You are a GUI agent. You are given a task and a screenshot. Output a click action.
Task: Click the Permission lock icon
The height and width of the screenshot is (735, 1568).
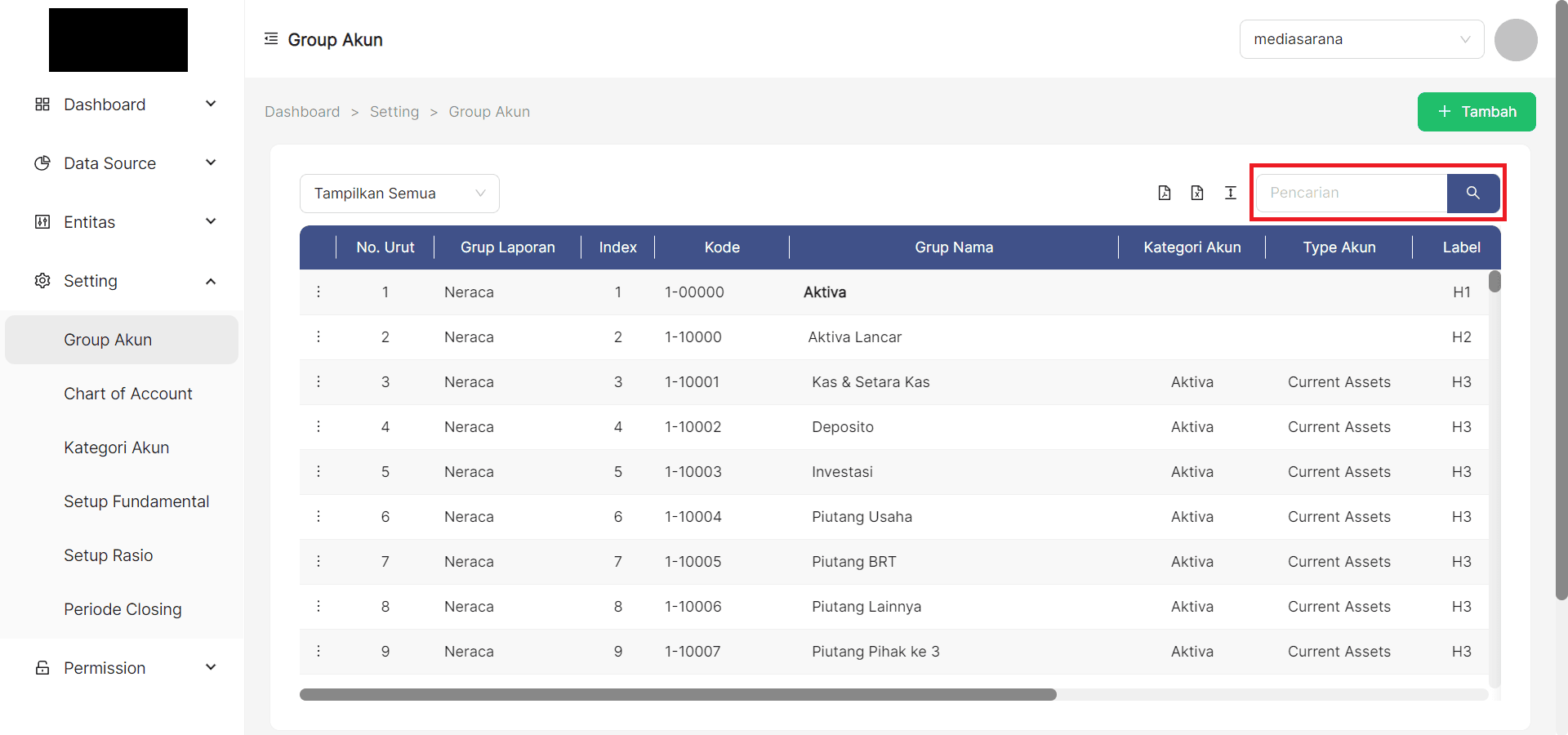(x=42, y=667)
